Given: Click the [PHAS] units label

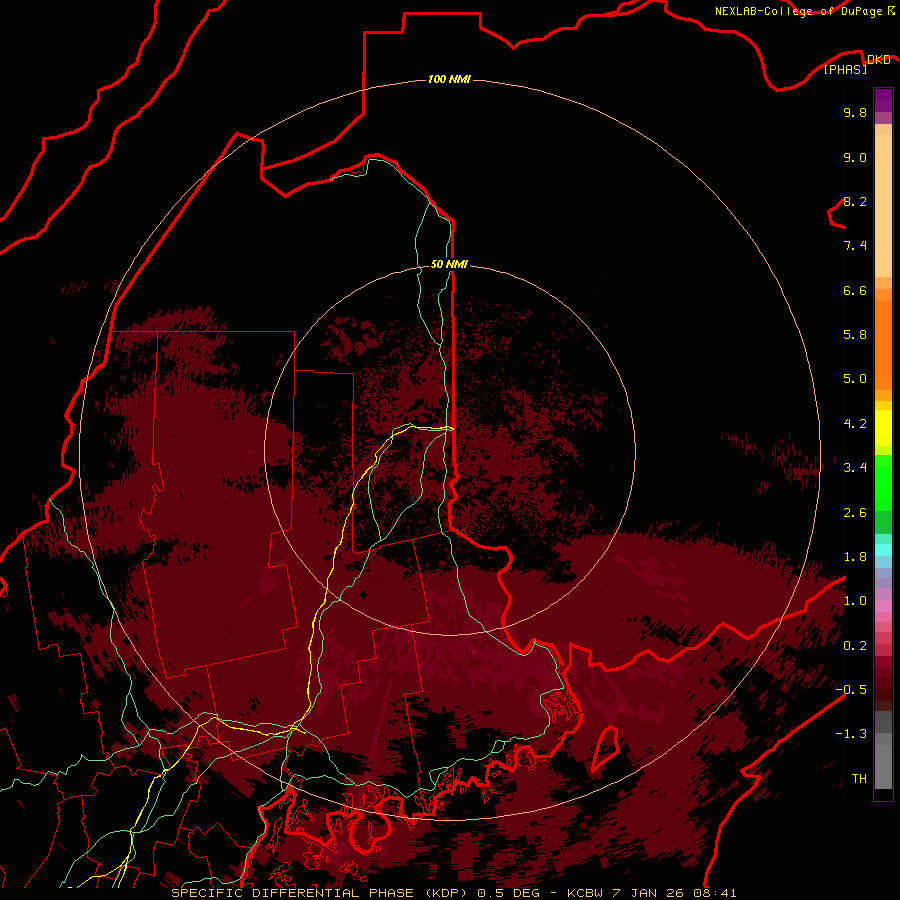Looking at the screenshot, I should pyautogui.click(x=845, y=70).
